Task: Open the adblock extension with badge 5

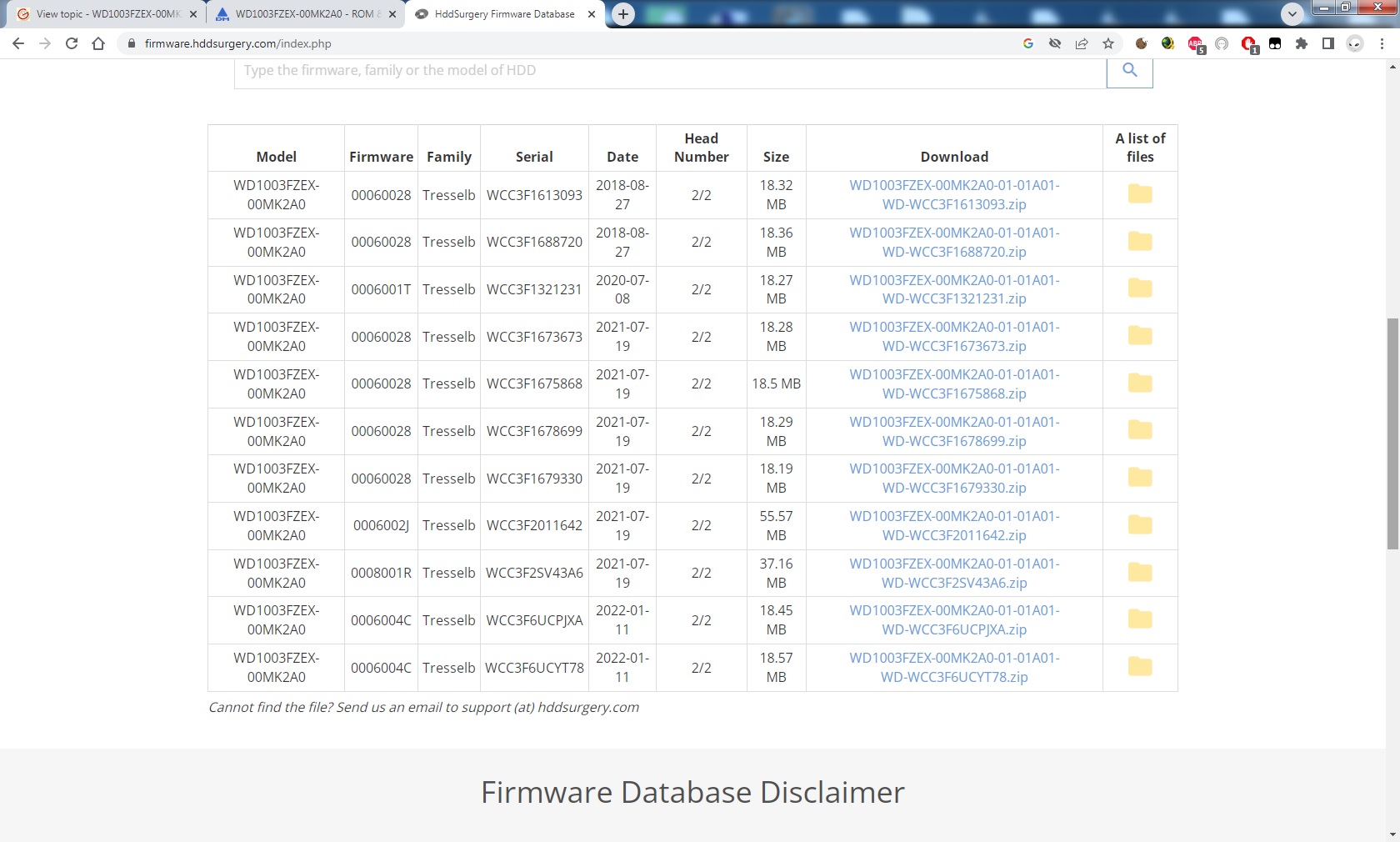Action: [1196, 44]
